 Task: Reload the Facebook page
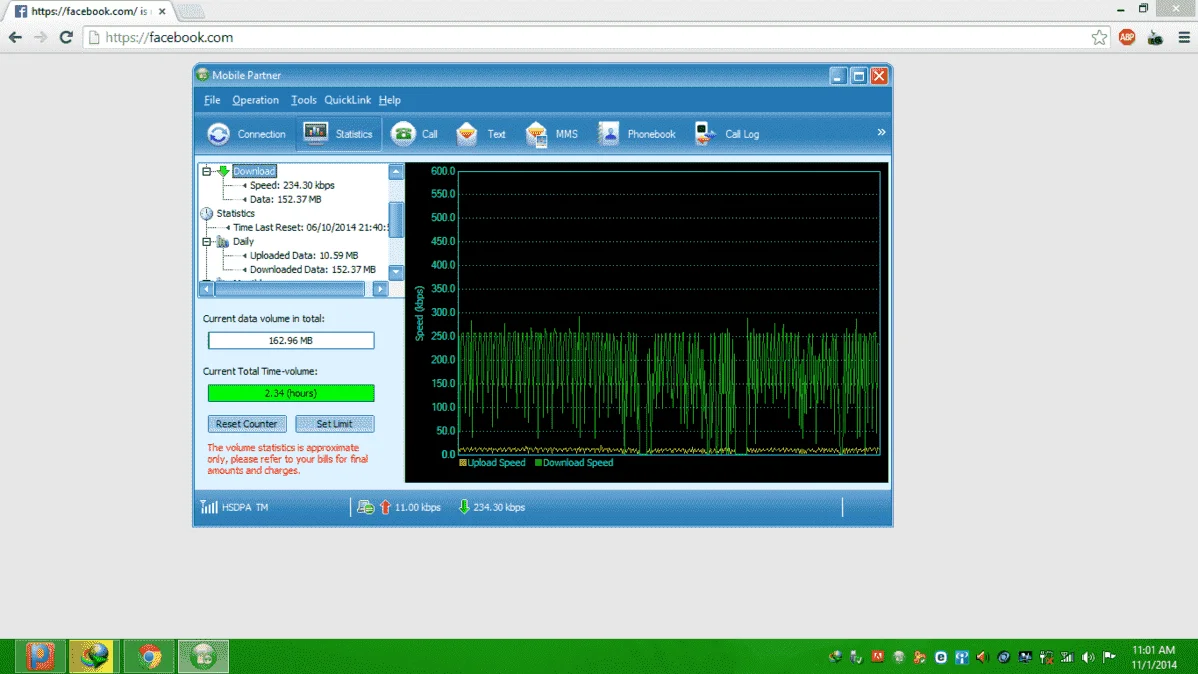[x=66, y=37]
